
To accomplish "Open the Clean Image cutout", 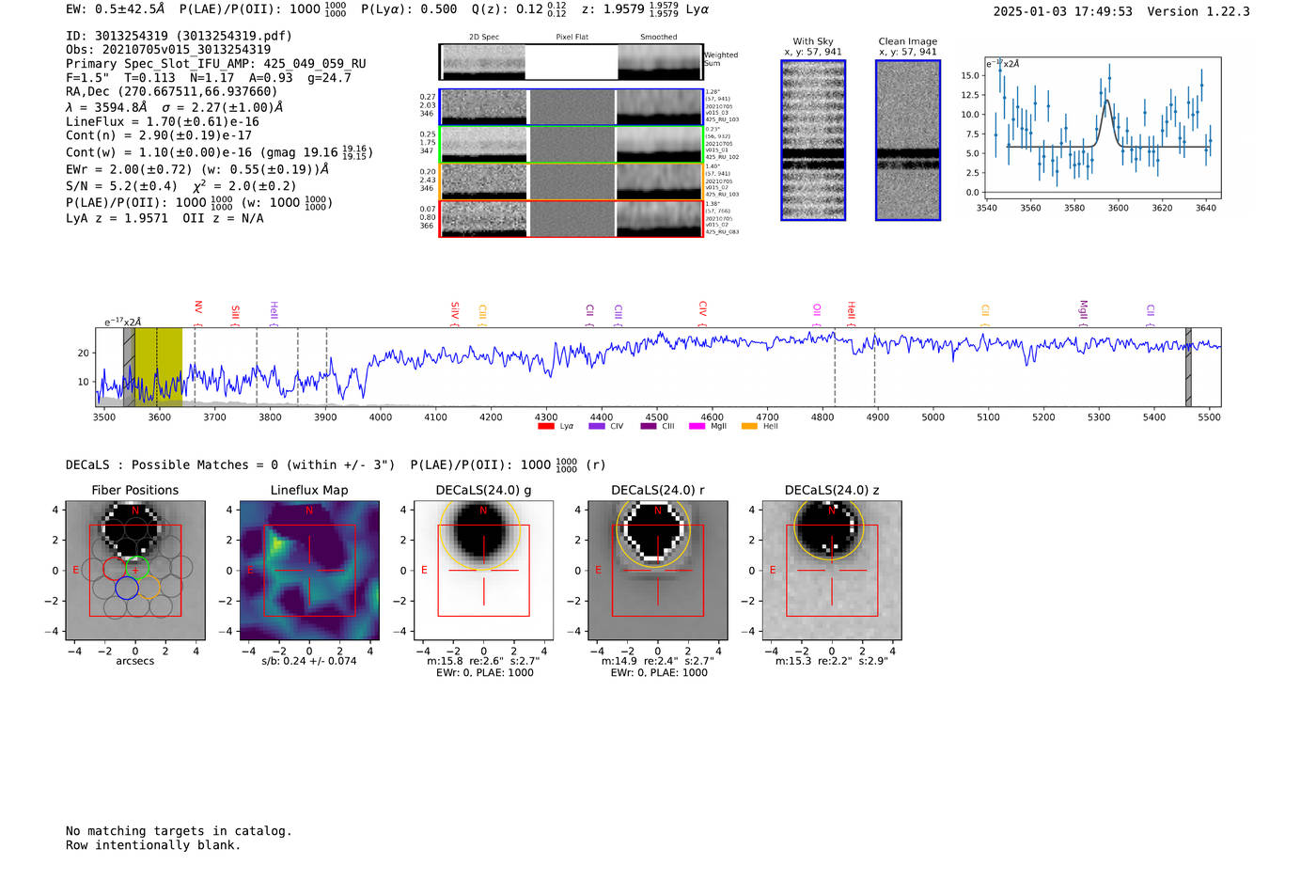I will [908, 140].
